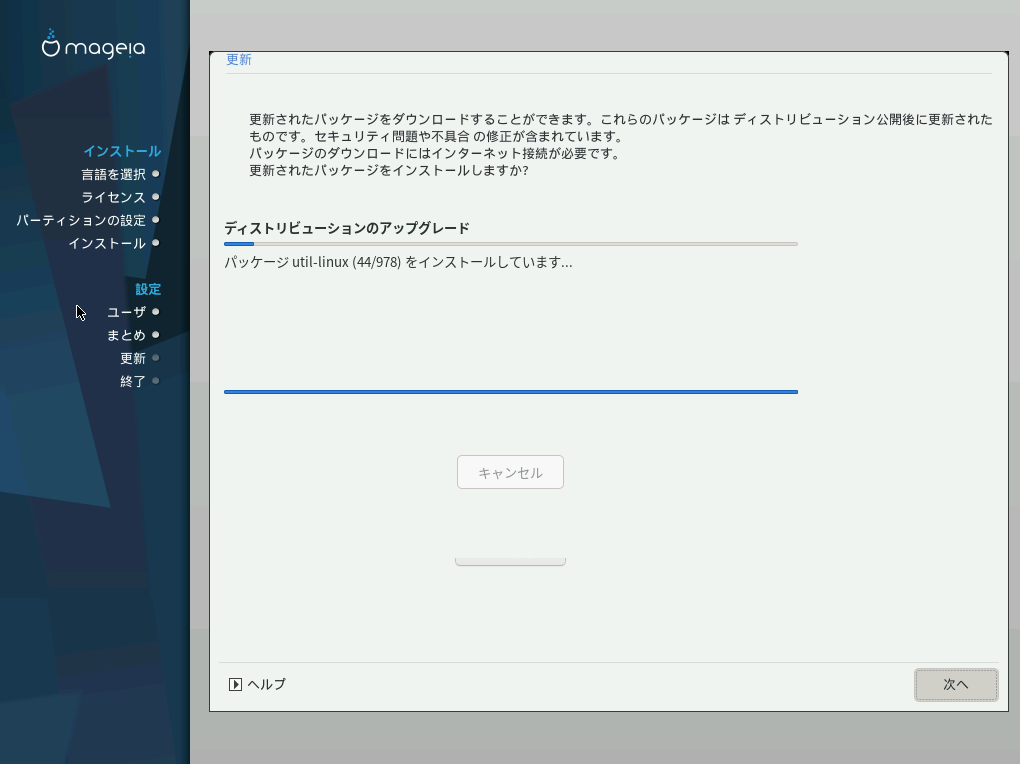
Task: Expand the ヘルプ disclosure triangle
Action: [235, 685]
